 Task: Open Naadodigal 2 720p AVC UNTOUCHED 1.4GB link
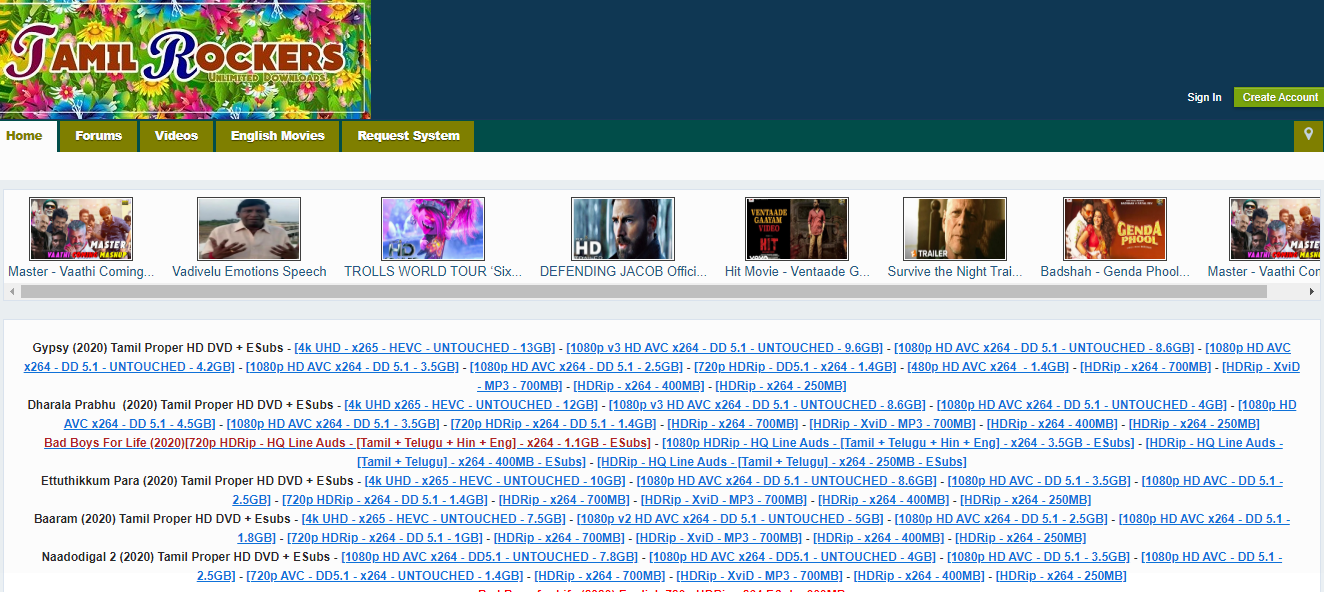click(384, 576)
